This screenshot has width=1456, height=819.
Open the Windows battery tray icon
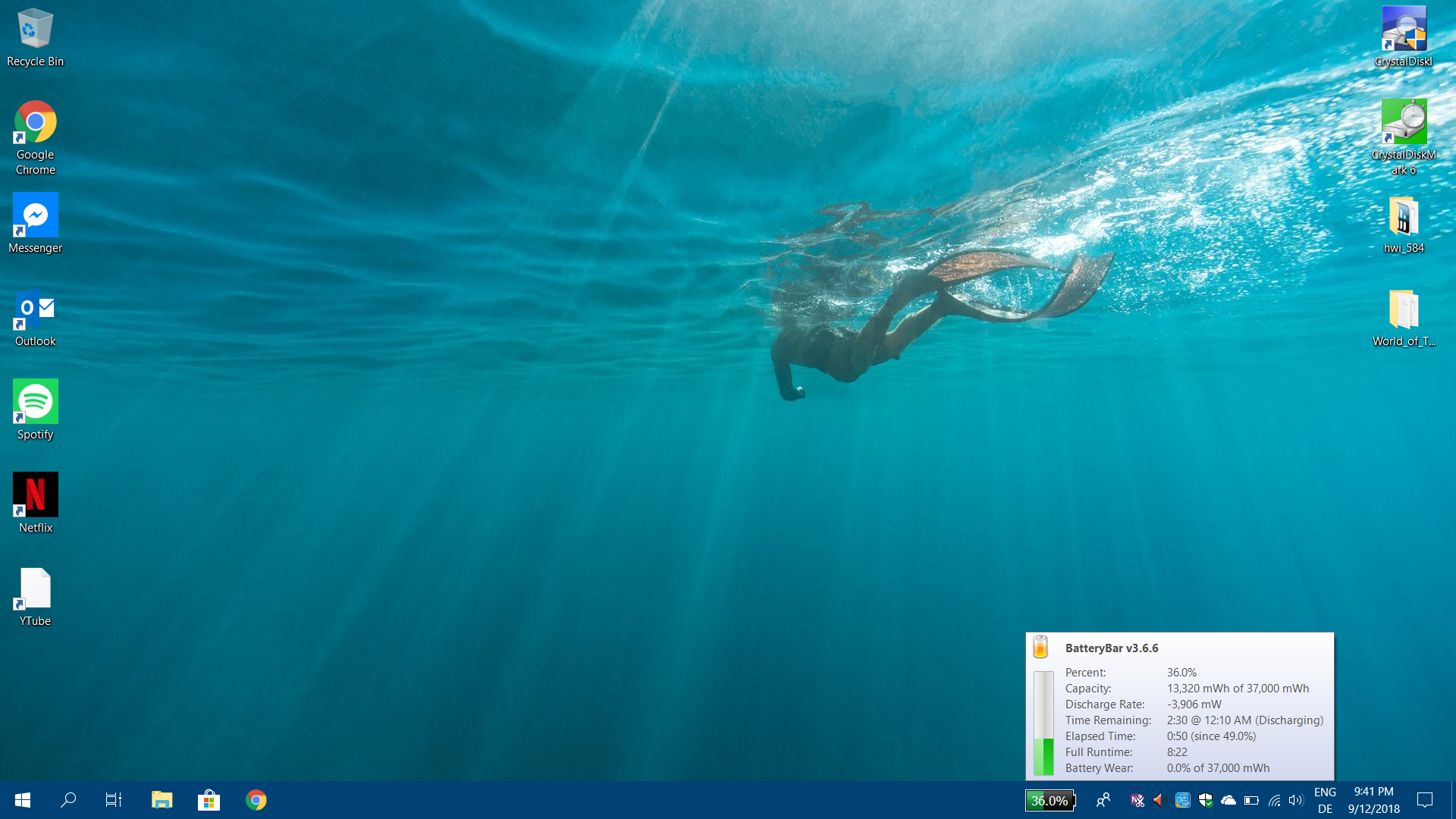(1252, 800)
